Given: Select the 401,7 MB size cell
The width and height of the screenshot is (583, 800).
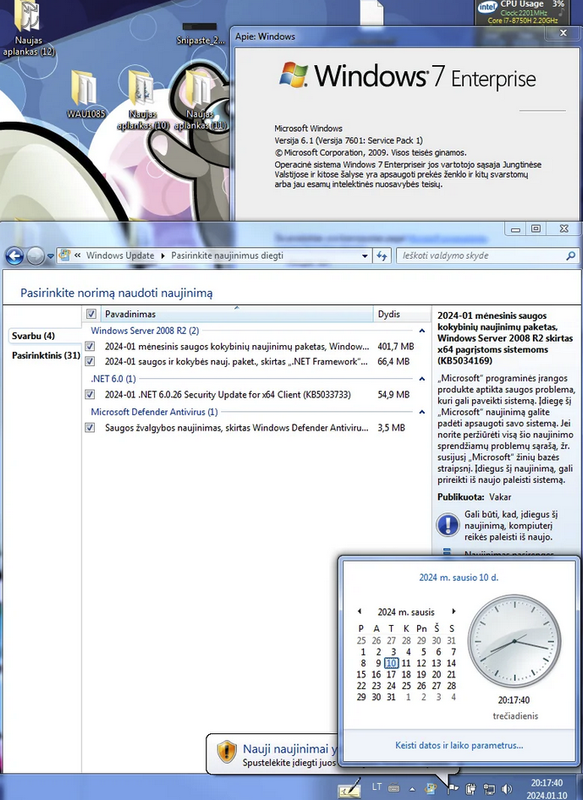Looking at the screenshot, I should pyautogui.click(x=396, y=346).
